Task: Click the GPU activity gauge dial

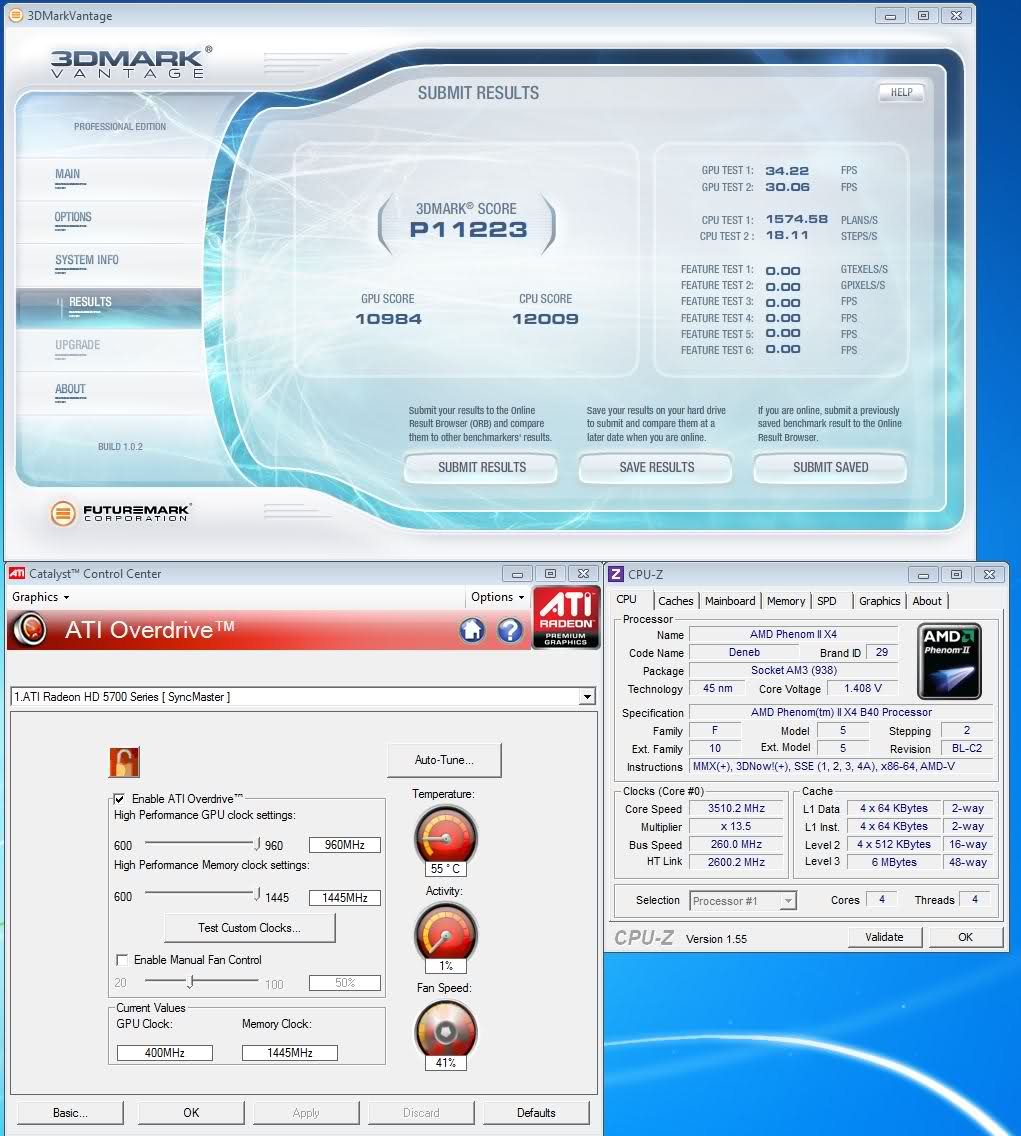Action: pos(446,934)
